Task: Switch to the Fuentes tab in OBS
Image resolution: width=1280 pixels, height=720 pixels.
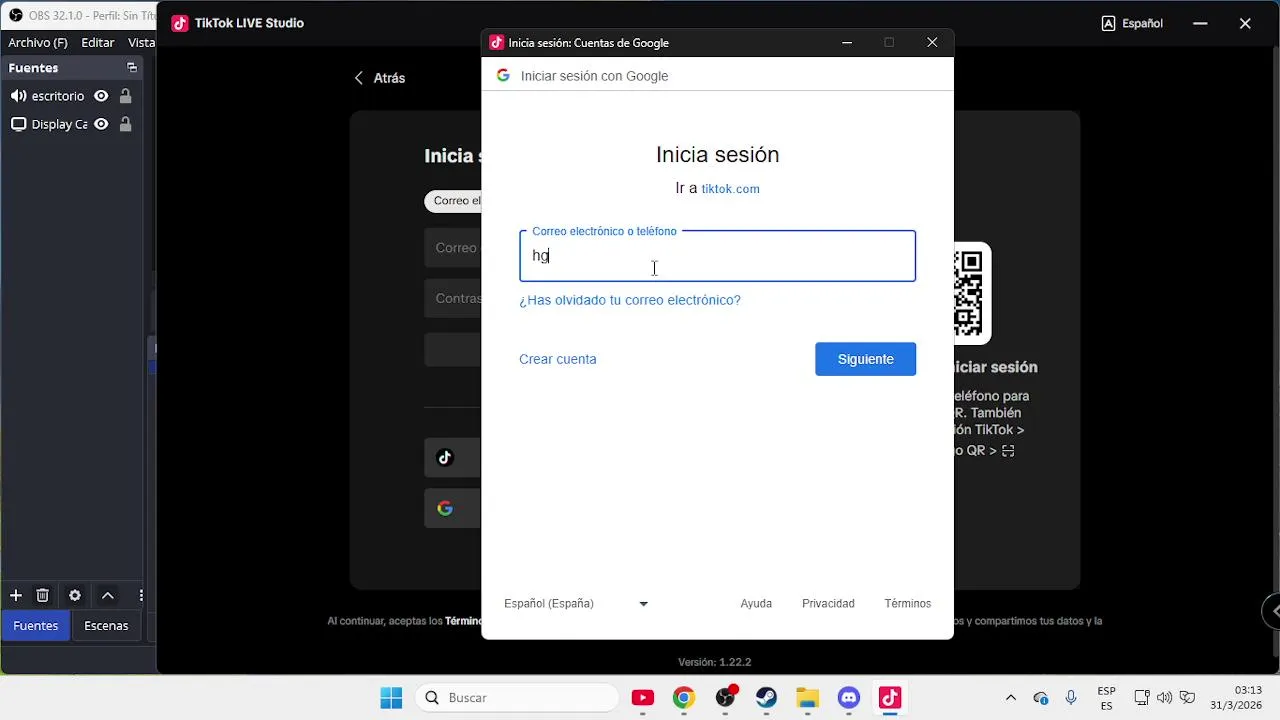Action: point(36,626)
